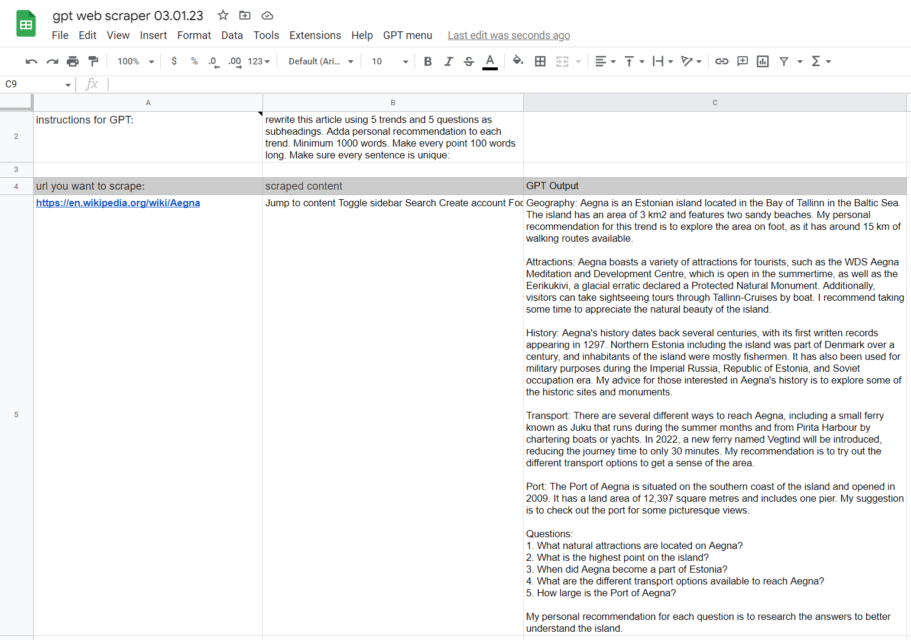Viewport: 911px width, 640px height.
Task: Open the text rotation dropdown
Action: pyautogui.click(x=691, y=61)
